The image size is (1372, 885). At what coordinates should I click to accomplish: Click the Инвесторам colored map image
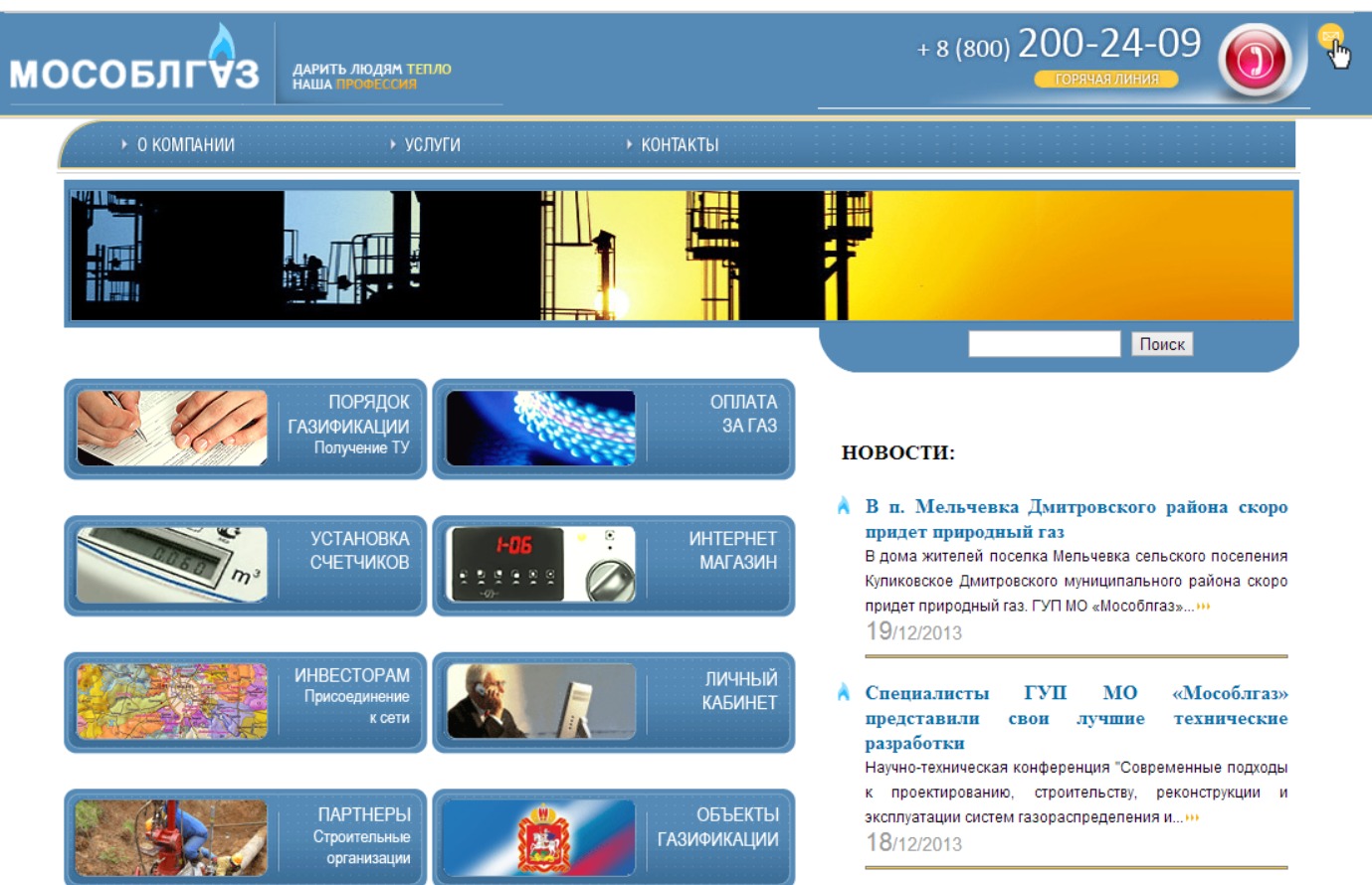[172, 701]
